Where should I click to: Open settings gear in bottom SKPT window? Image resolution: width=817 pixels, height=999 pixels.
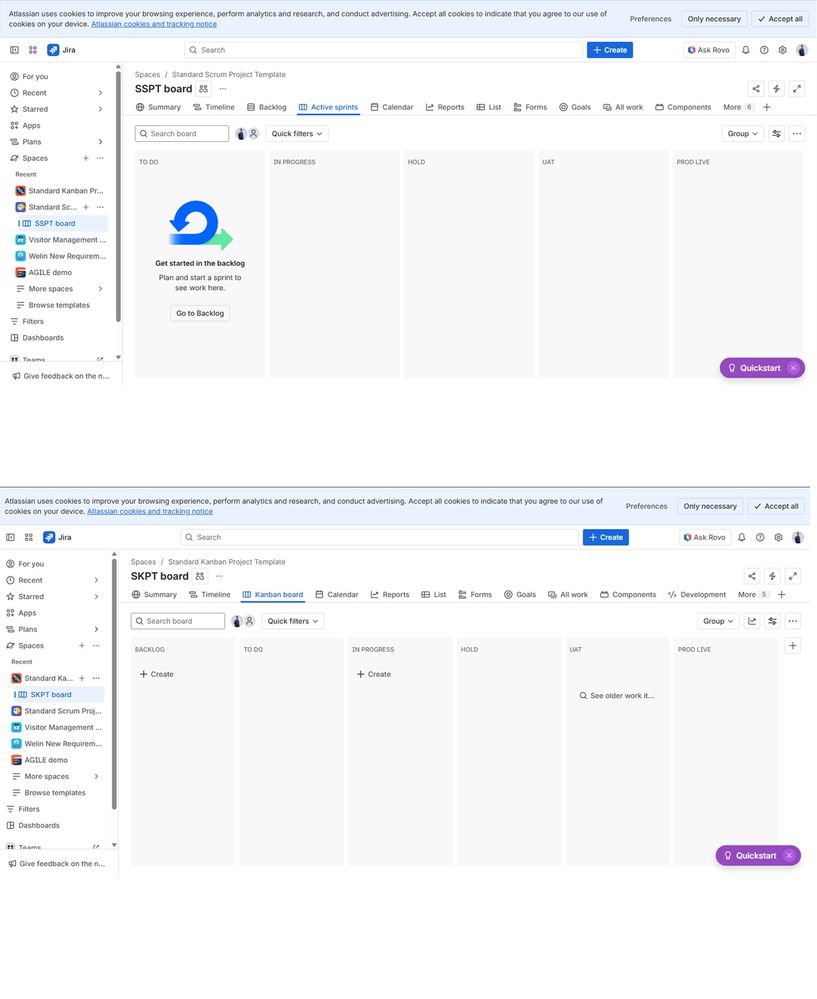pyautogui.click(x=779, y=537)
